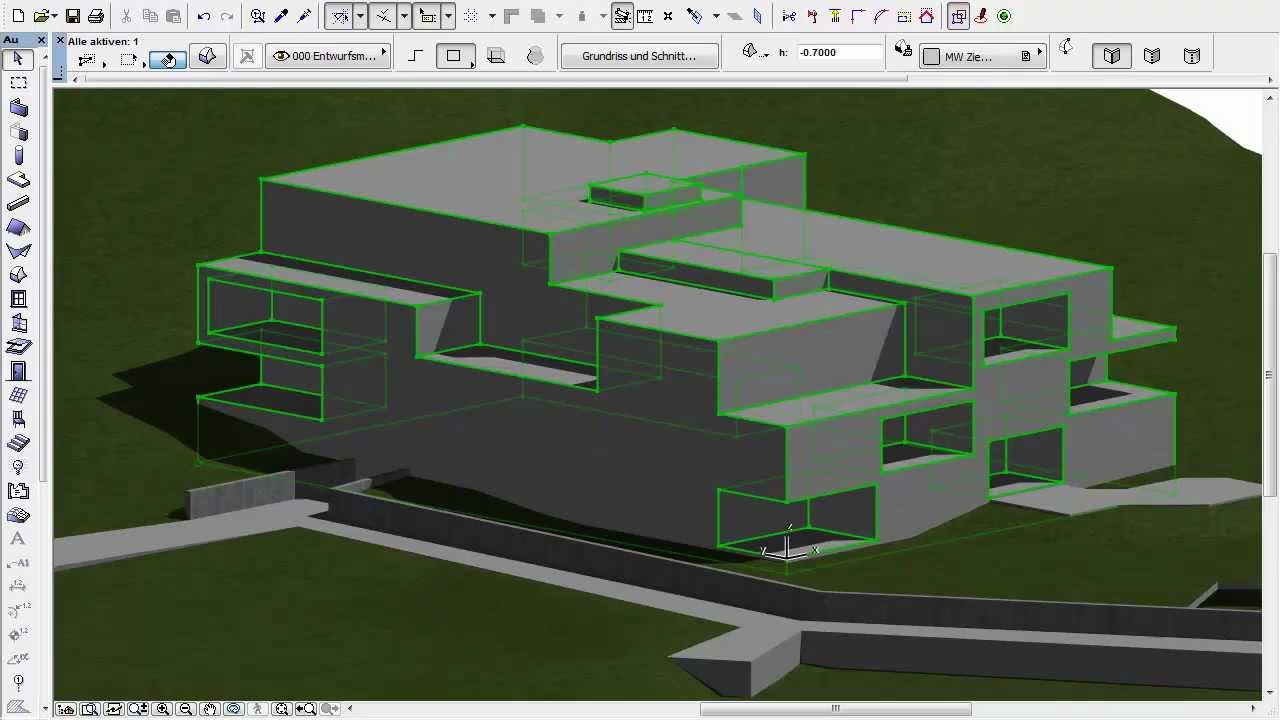Undo the last action
Screen dimensions: 1280x720
pyautogui.click(x=204, y=16)
